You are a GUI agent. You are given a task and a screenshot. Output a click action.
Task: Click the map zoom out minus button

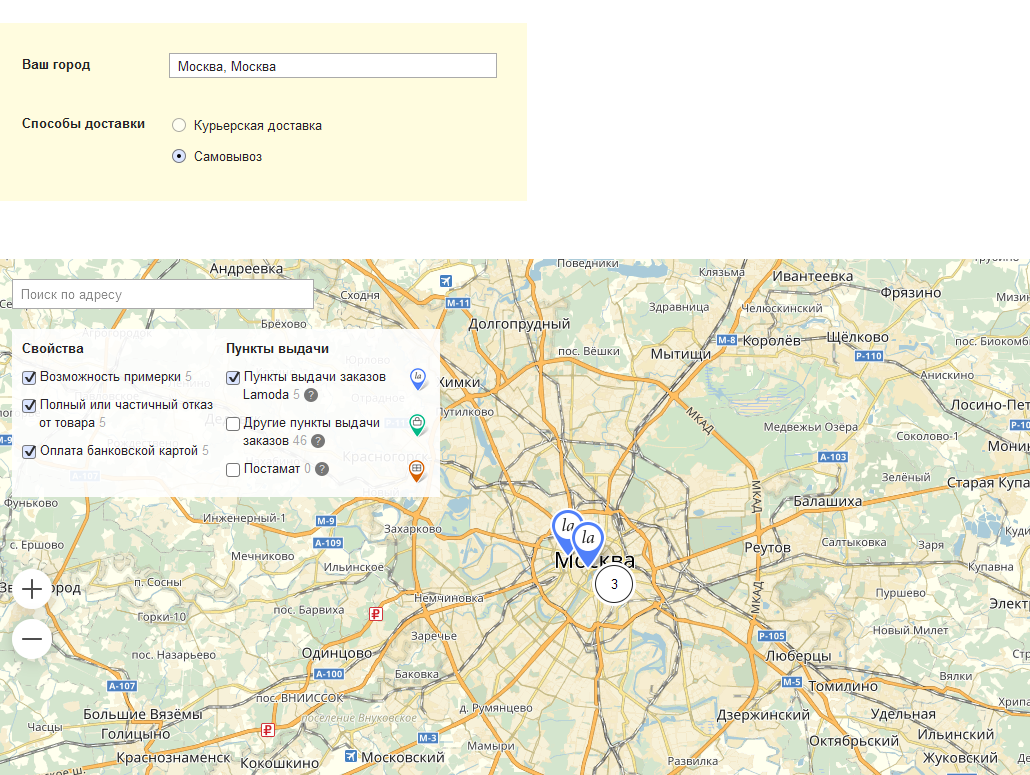[32, 639]
